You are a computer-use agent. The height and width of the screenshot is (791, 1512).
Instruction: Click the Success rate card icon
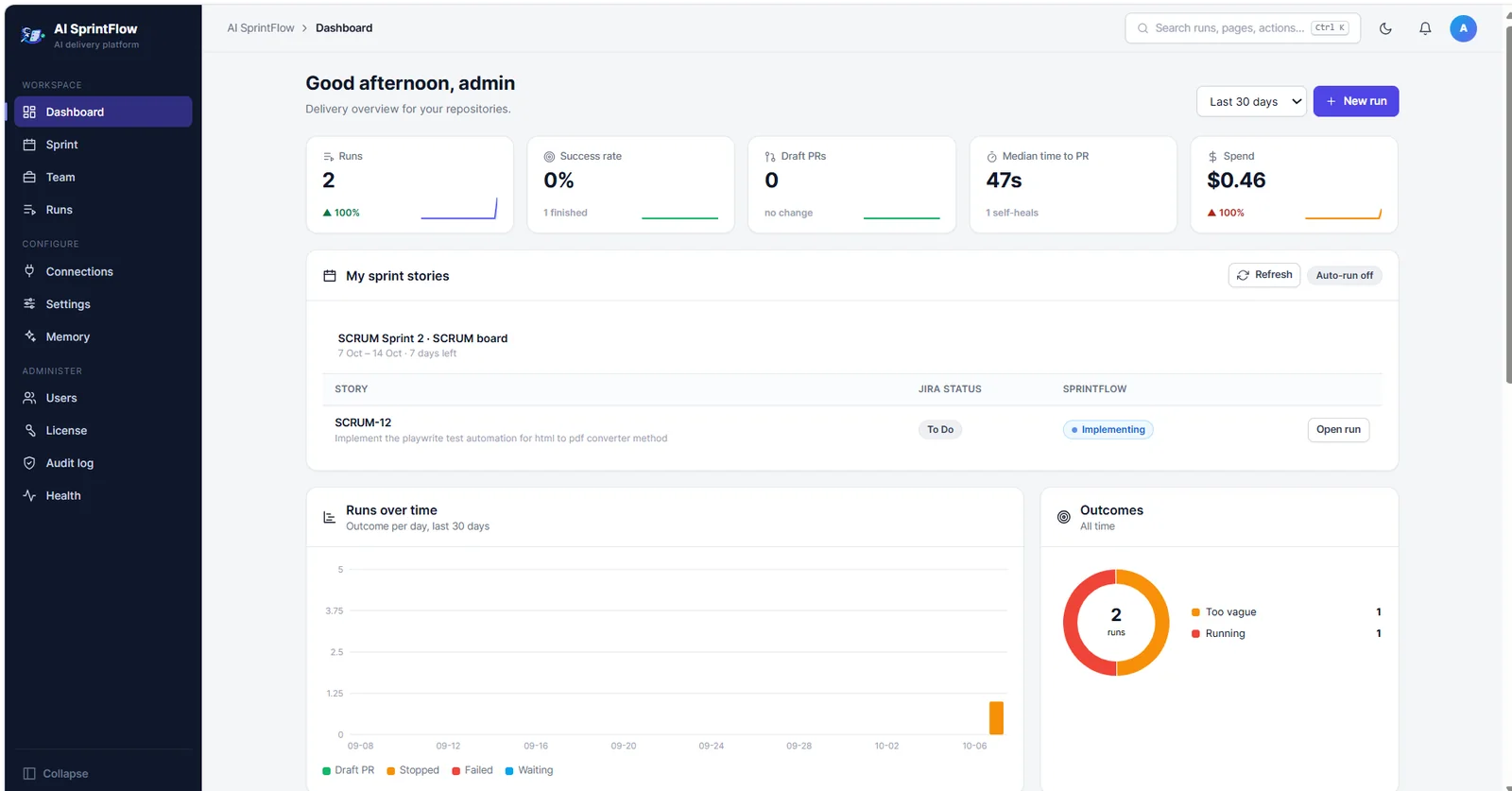tap(549, 157)
